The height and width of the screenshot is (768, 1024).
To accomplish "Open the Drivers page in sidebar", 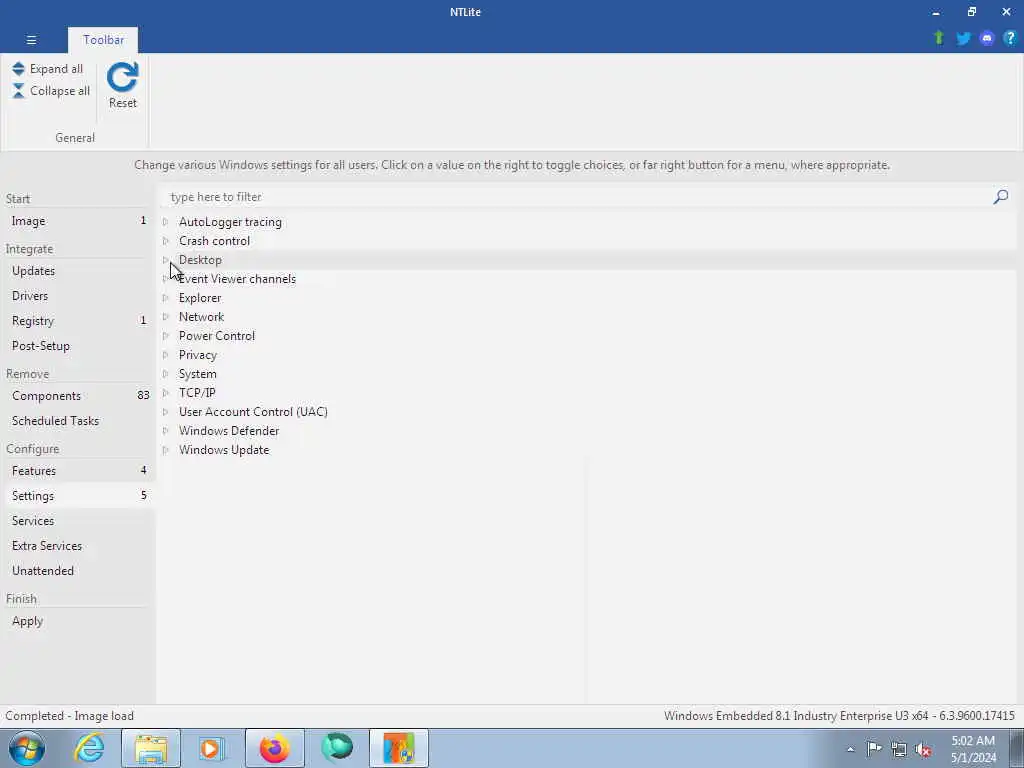I will tap(78, 296).
